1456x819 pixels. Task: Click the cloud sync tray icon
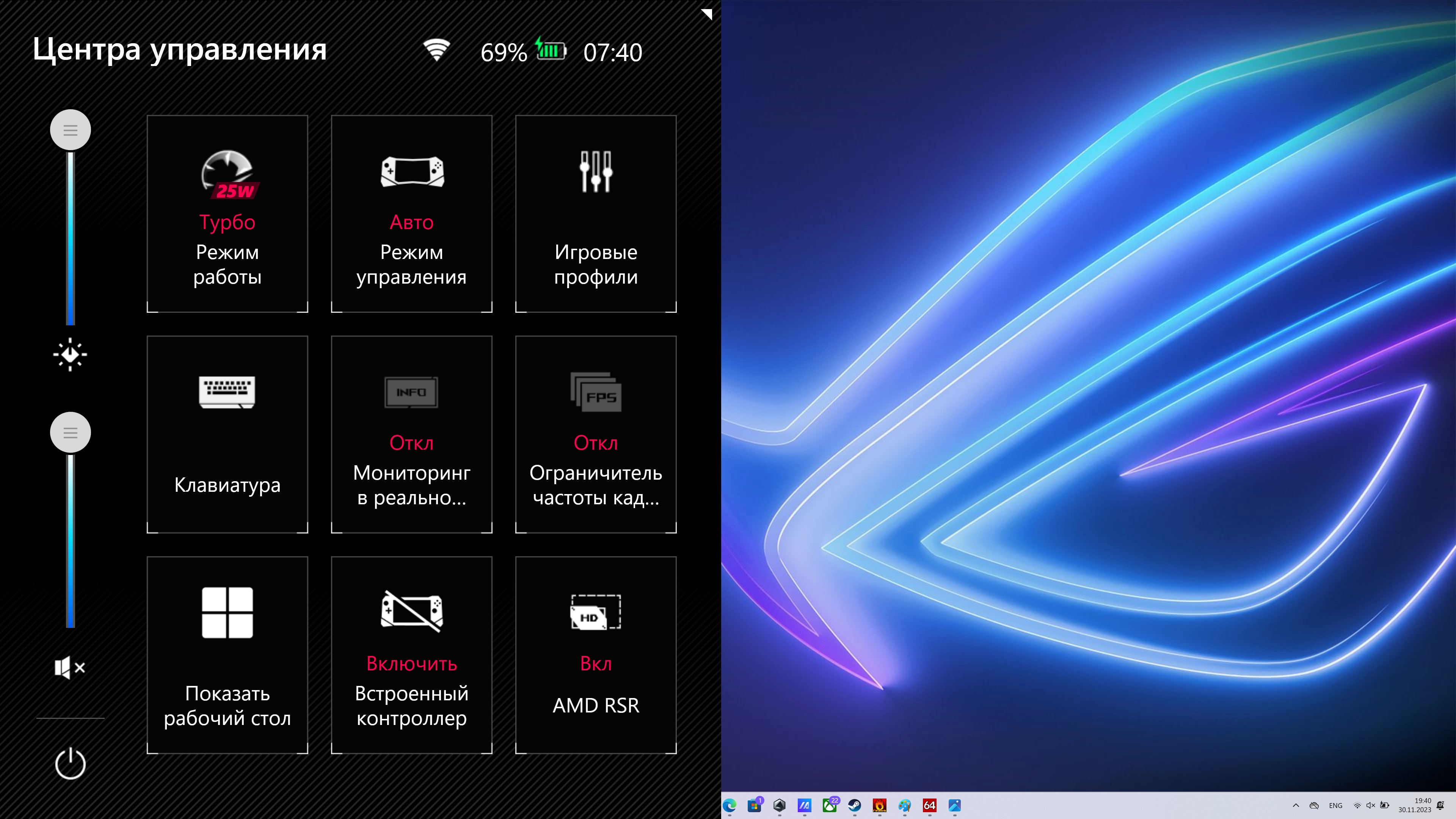pyautogui.click(x=1314, y=805)
